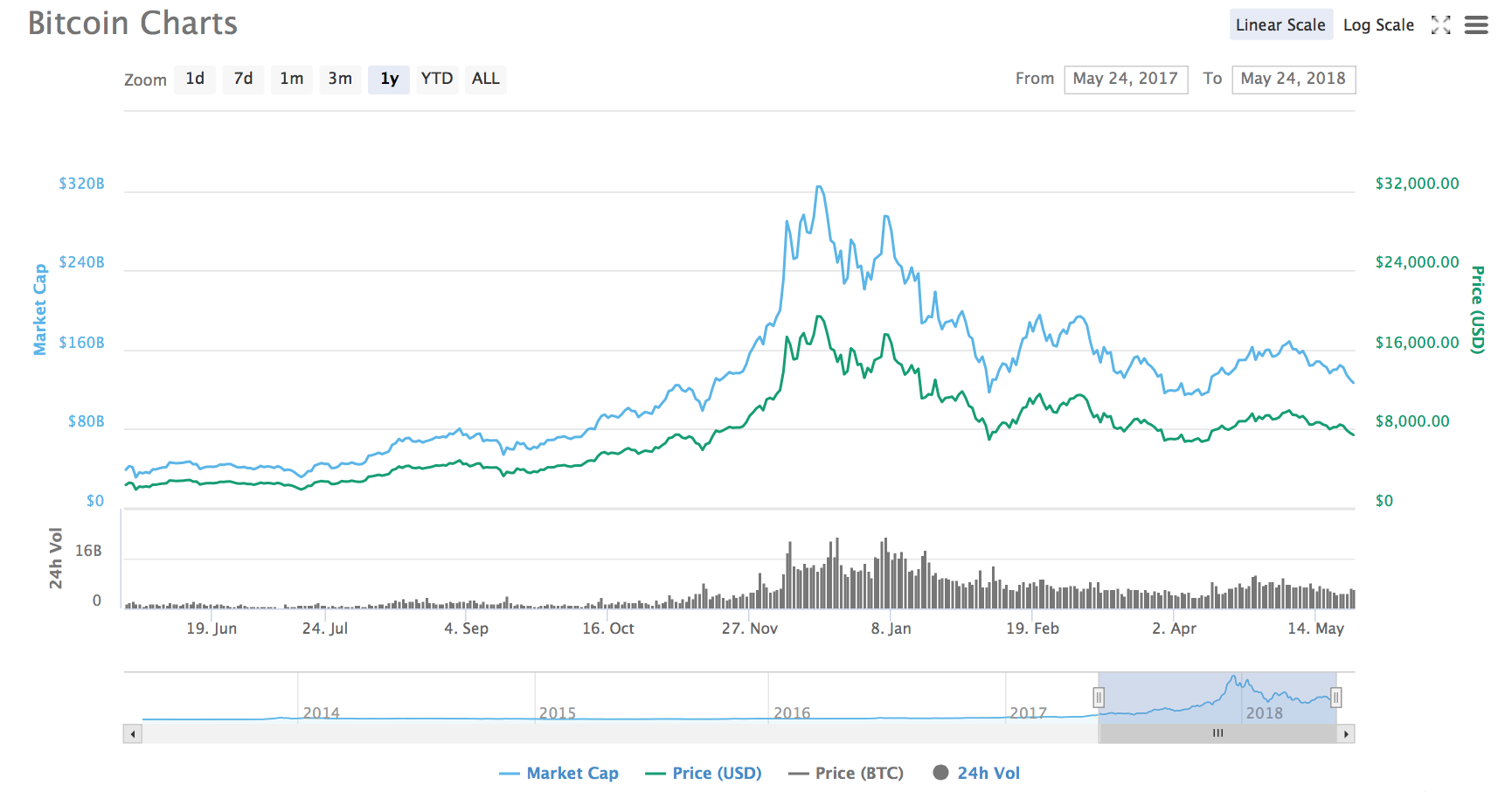Grab the right navigator range handle
Image resolution: width=1512 pixels, height=792 pixels.
pyautogui.click(x=1335, y=698)
